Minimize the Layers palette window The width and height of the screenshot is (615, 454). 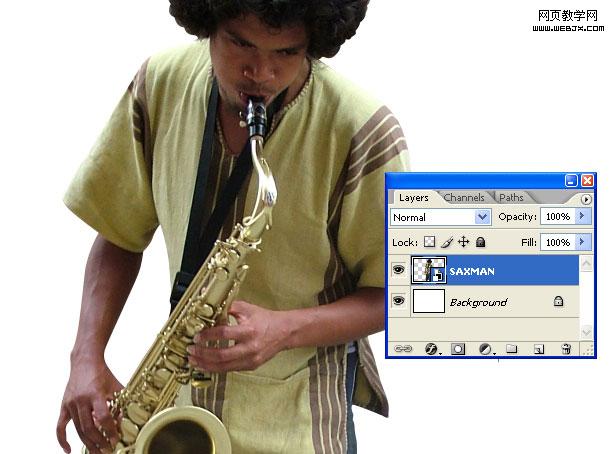click(x=571, y=180)
